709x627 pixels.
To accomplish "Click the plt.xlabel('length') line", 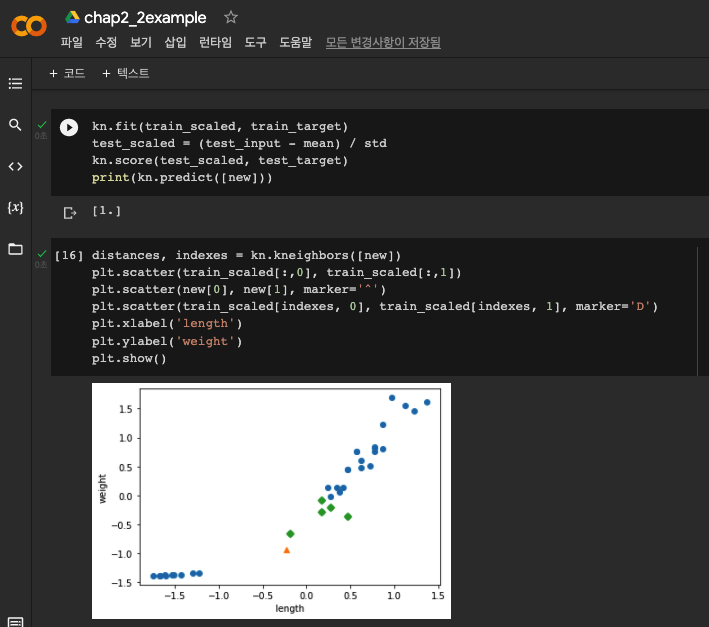I will click(167, 324).
